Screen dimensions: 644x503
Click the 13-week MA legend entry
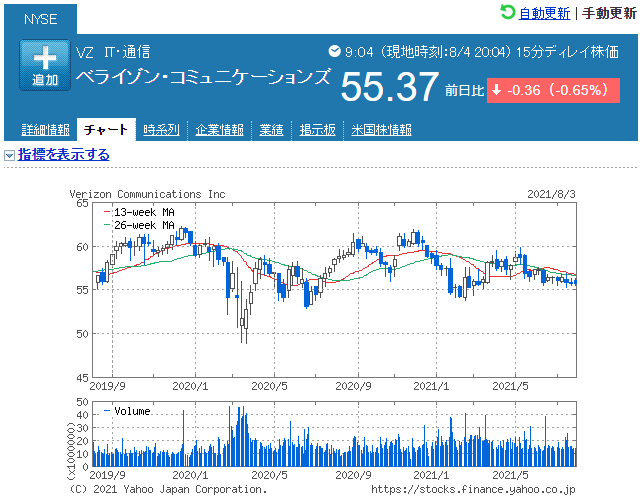click(x=139, y=212)
